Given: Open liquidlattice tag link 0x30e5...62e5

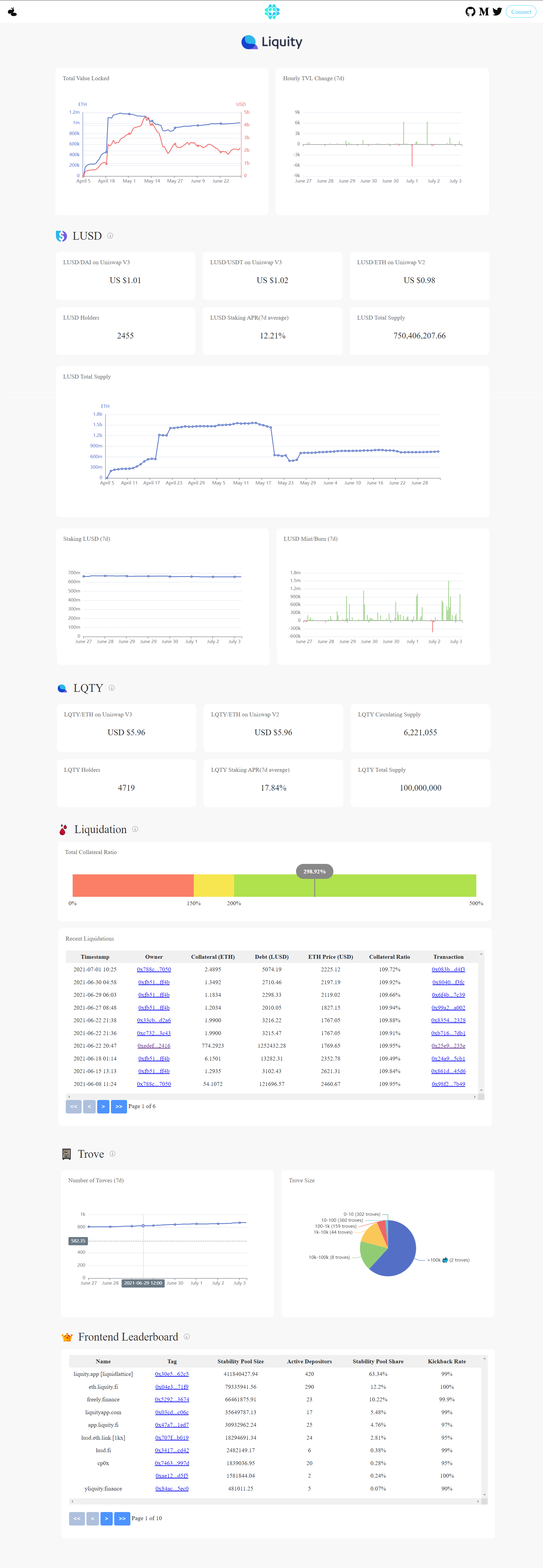Looking at the screenshot, I should point(172,1374).
